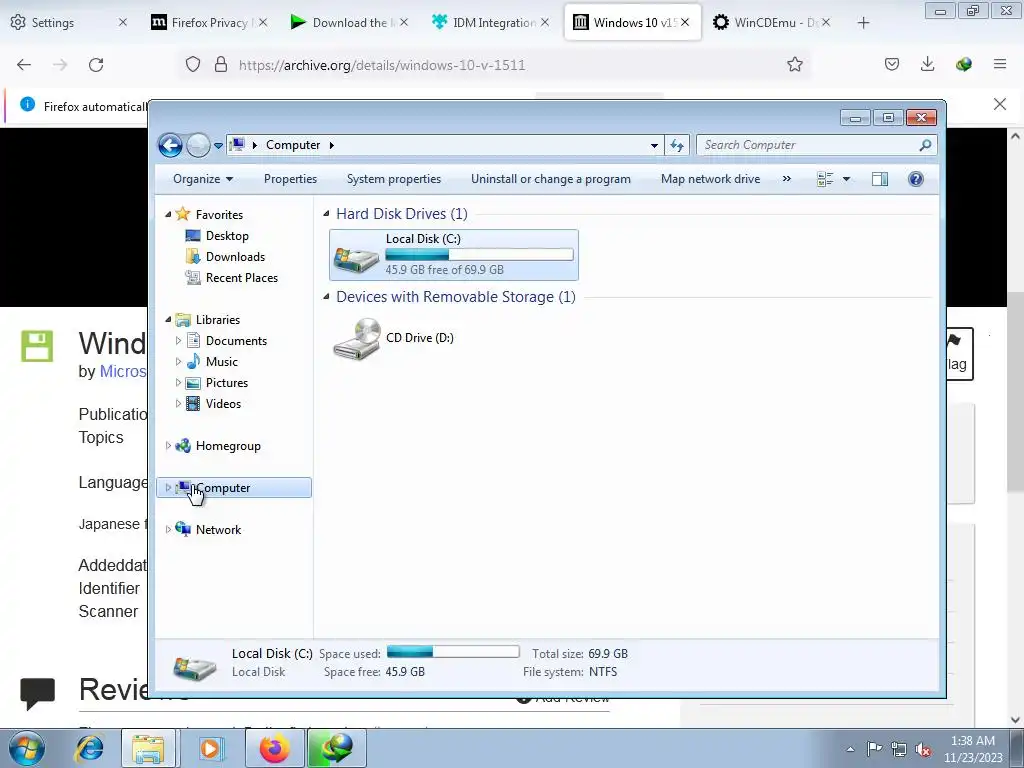Open the Organize menu
This screenshot has height=768, width=1024.
(x=202, y=179)
